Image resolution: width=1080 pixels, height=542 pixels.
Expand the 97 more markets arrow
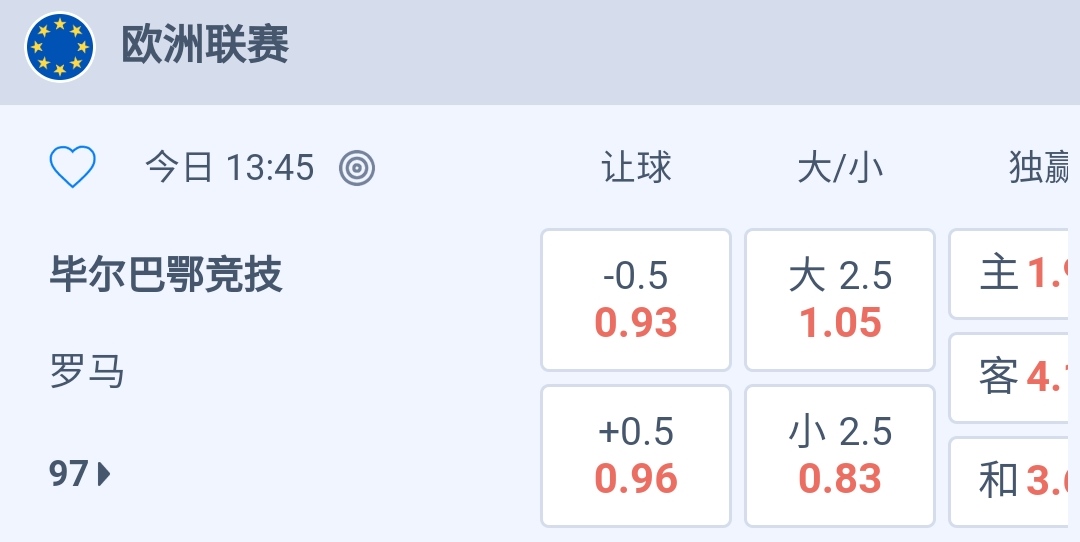click(x=104, y=473)
